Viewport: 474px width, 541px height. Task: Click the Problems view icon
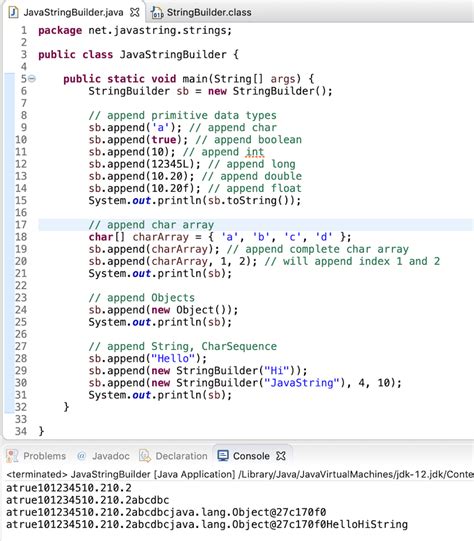[12, 456]
